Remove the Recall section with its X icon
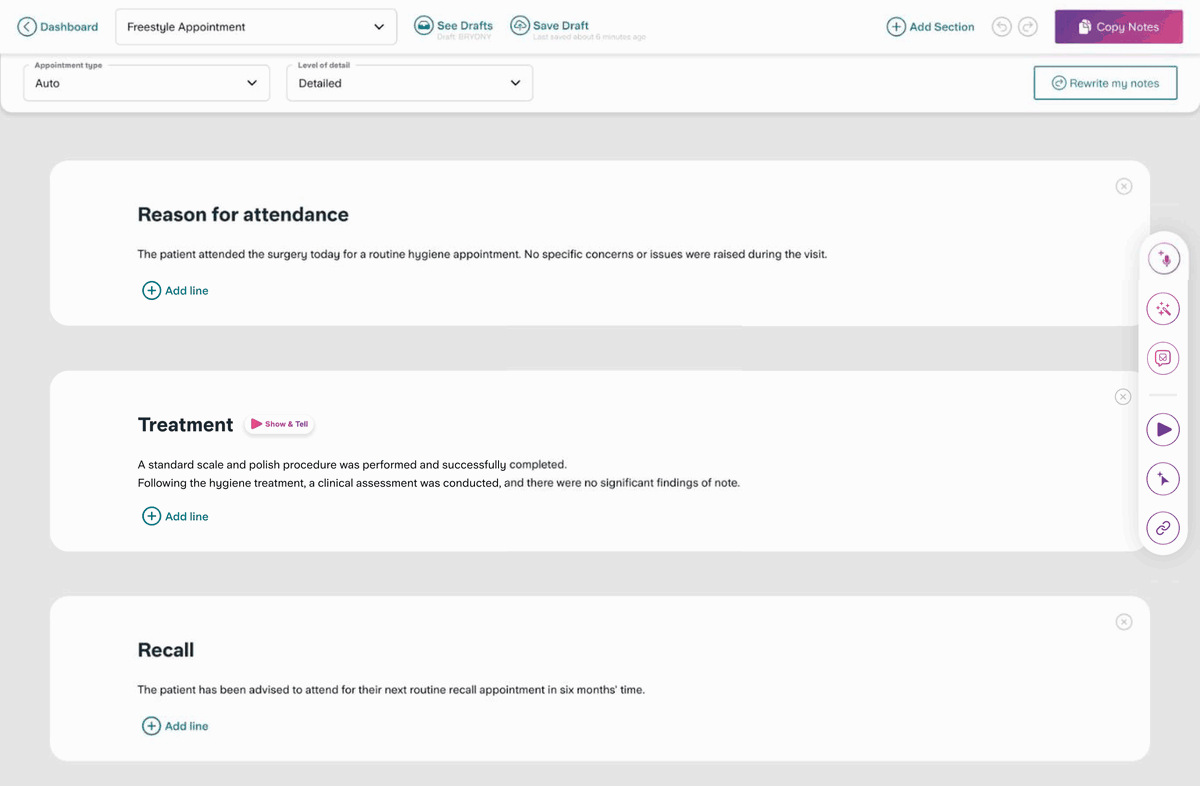 tap(1124, 622)
